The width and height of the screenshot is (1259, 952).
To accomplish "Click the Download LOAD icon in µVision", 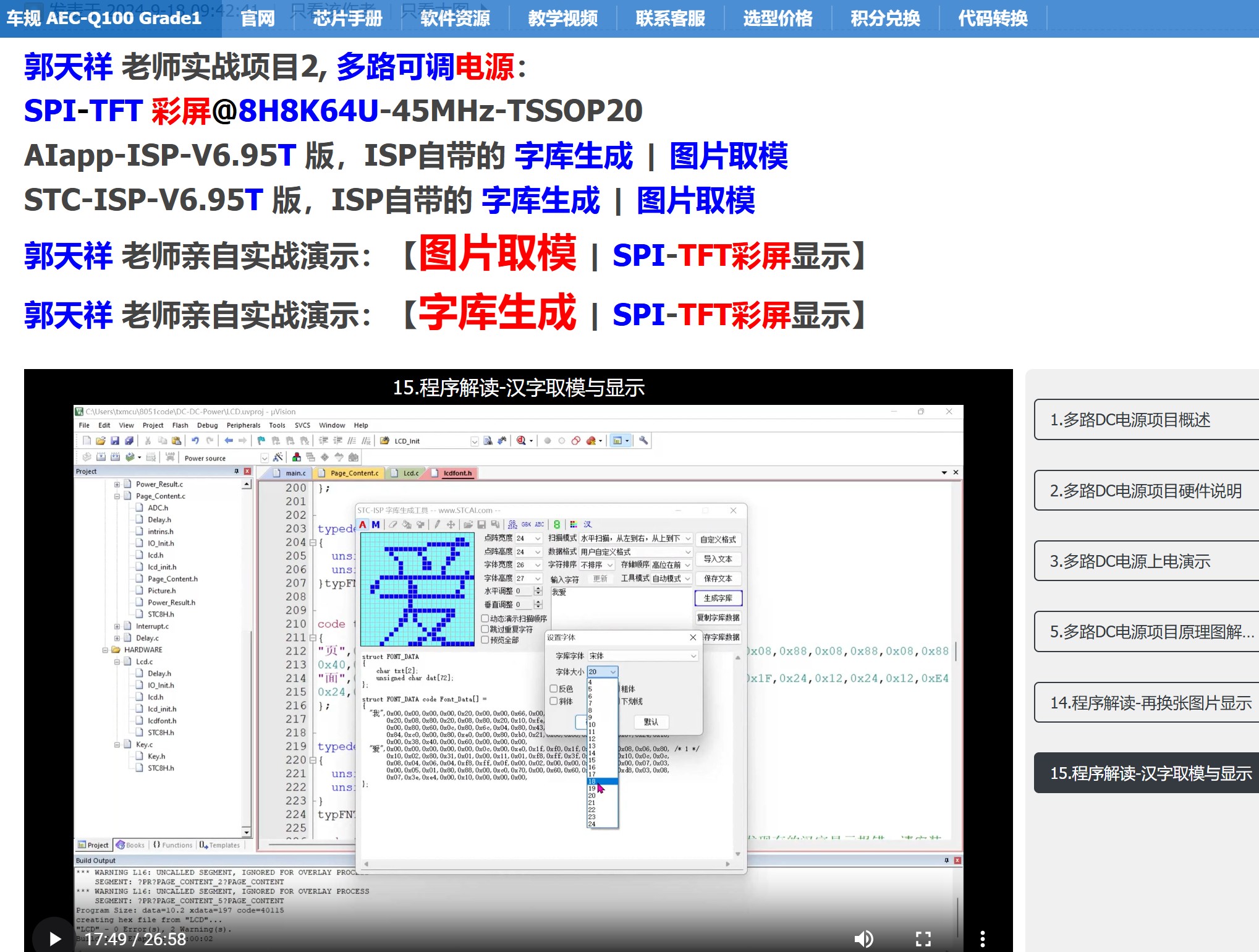I will tap(170, 457).
